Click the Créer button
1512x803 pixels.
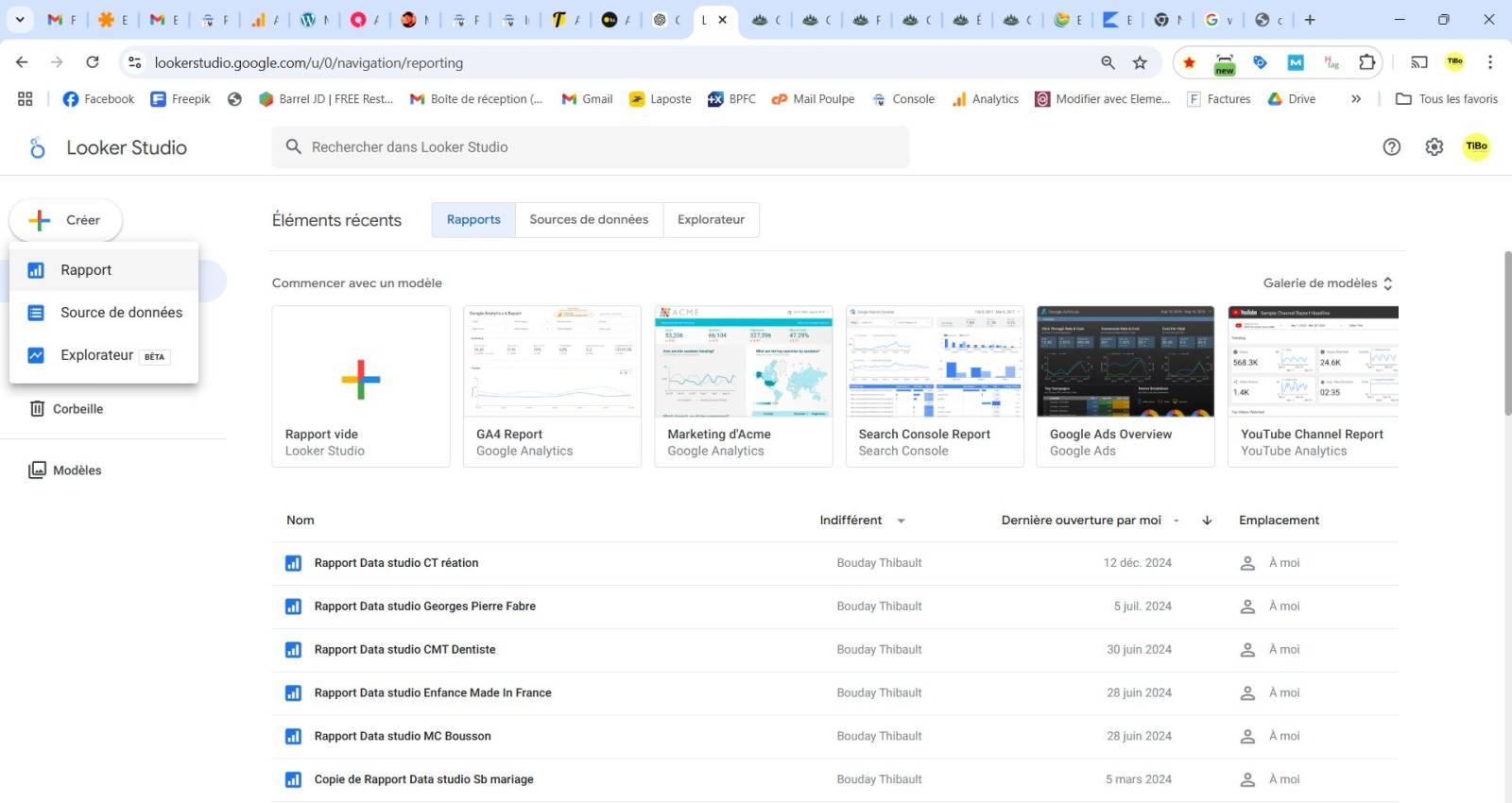point(66,220)
